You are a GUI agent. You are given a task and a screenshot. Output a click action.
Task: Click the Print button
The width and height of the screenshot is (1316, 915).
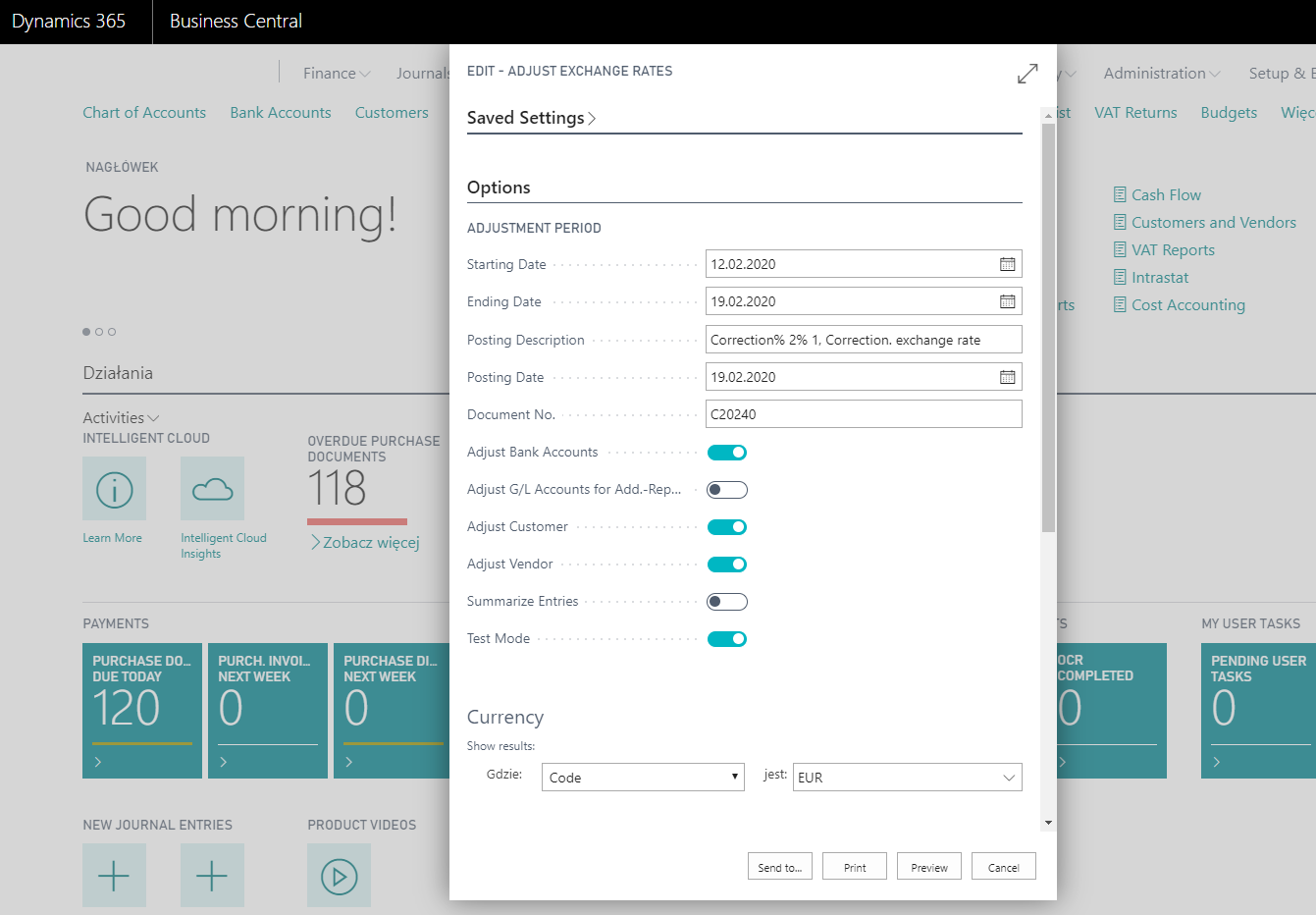pyautogui.click(x=855, y=867)
